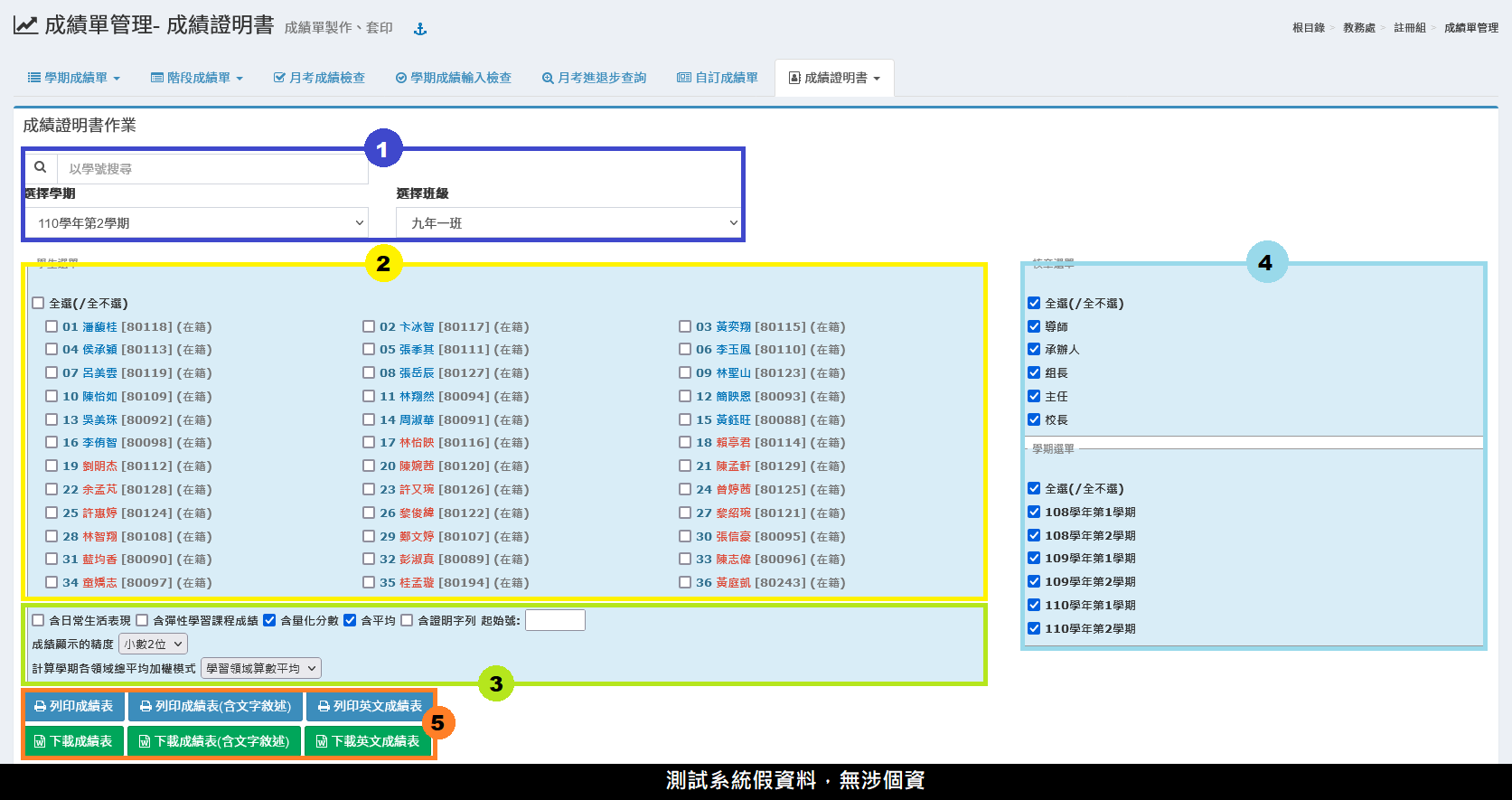The image size is (1512, 800).
Task: Check student 05 張季其 [80111]
Action: click(x=369, y=349)
